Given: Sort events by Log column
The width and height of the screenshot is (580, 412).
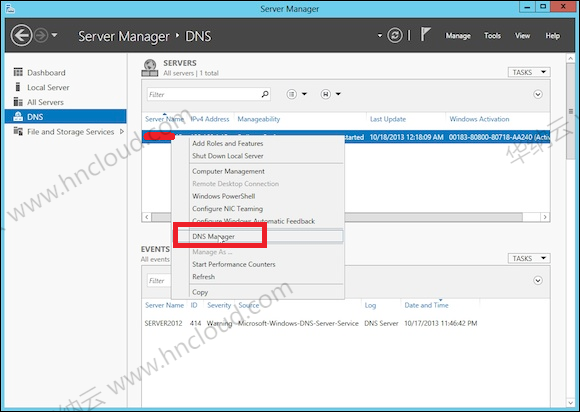Looking at the screenshot, I should pyautogui.click(x=370, y=305).
